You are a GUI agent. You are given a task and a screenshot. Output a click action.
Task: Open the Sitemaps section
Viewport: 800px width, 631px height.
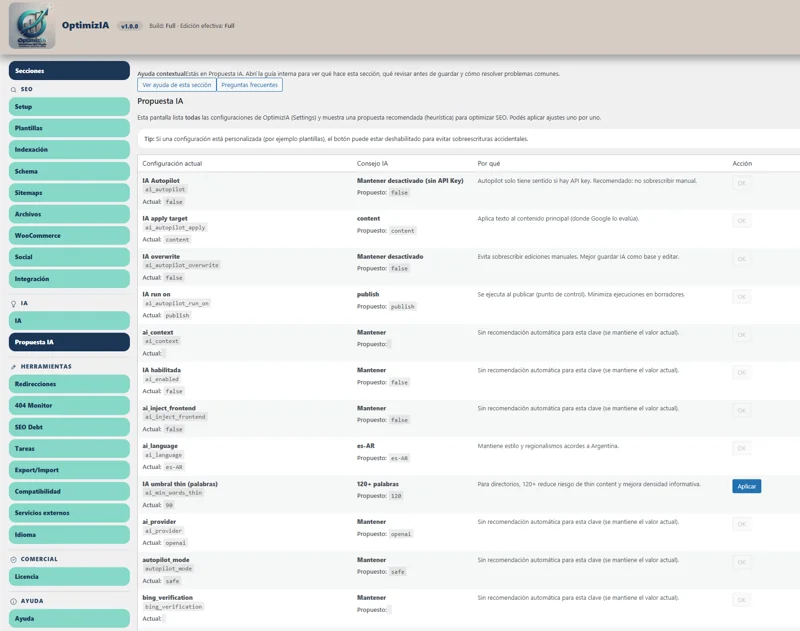click(x=69, y=193)
